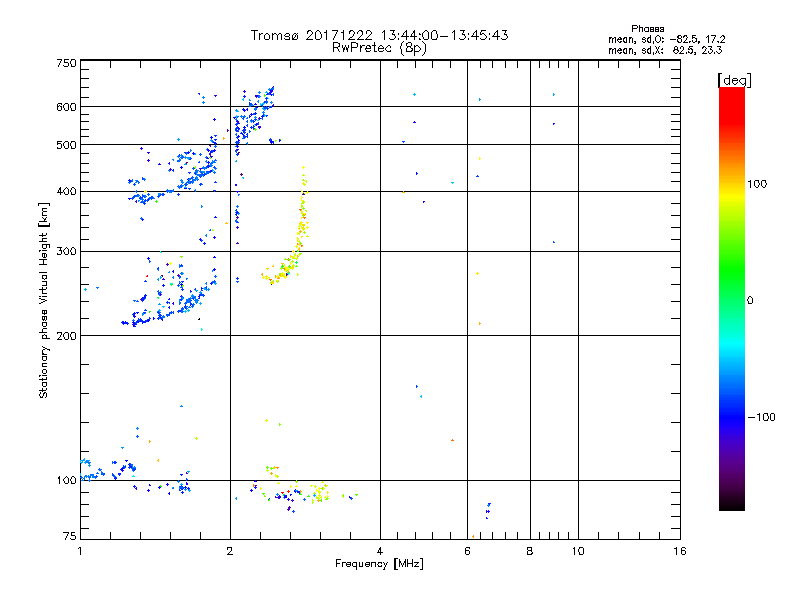Click the frequency axis tick '1'
800x600 pixels.
[80, 551]
